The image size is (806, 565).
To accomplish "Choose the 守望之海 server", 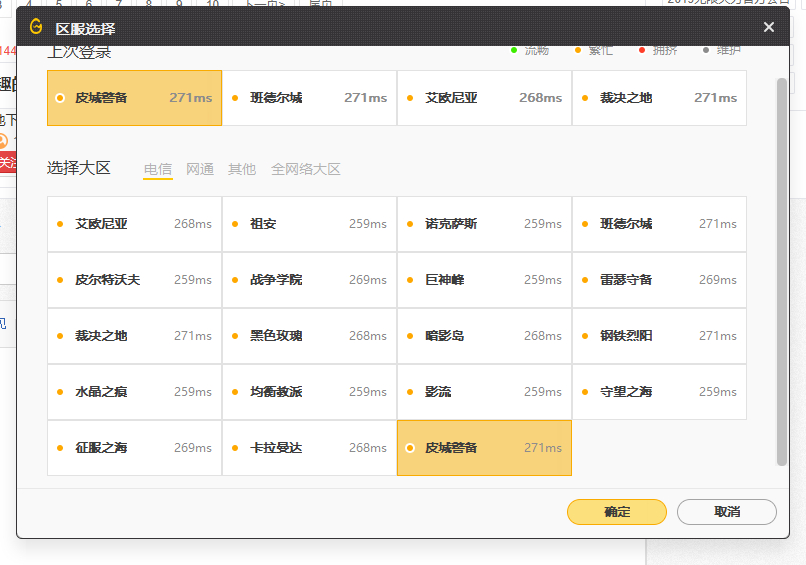I will (x=660, y=392).
